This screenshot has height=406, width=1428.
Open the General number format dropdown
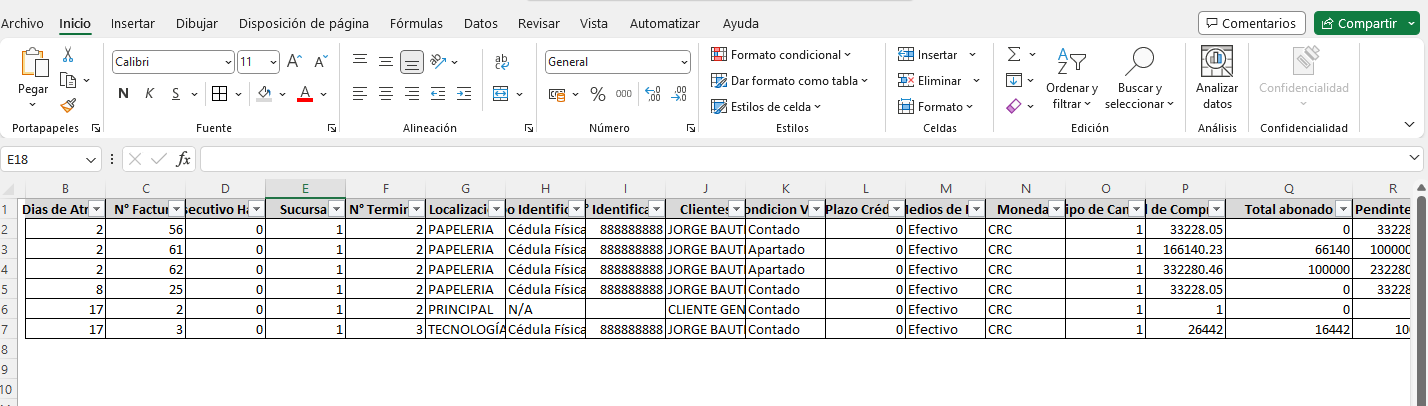pos(684,62)
